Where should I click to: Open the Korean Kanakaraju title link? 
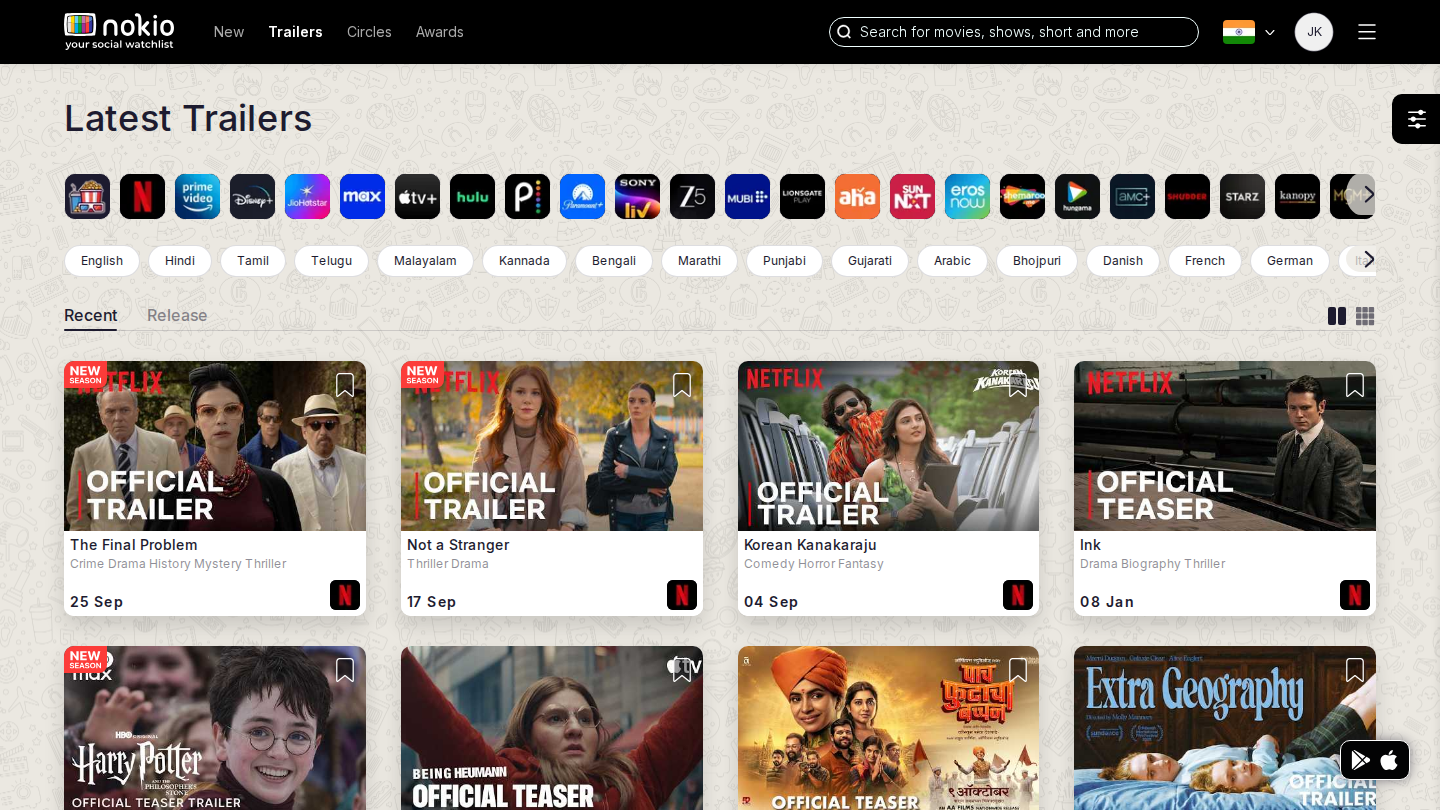(x=810, y=545)
